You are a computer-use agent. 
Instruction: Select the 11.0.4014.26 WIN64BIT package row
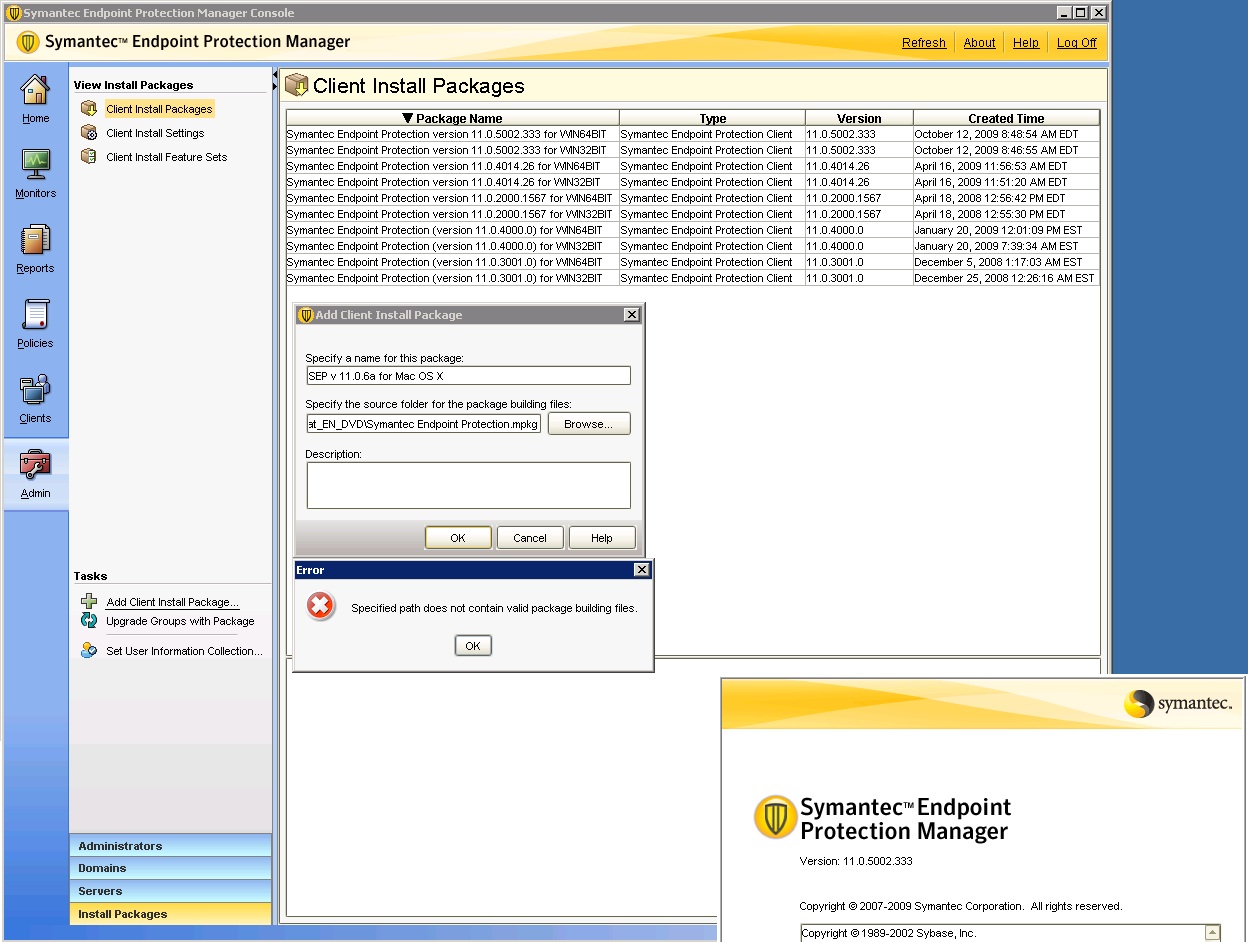(x=693, y=166)
